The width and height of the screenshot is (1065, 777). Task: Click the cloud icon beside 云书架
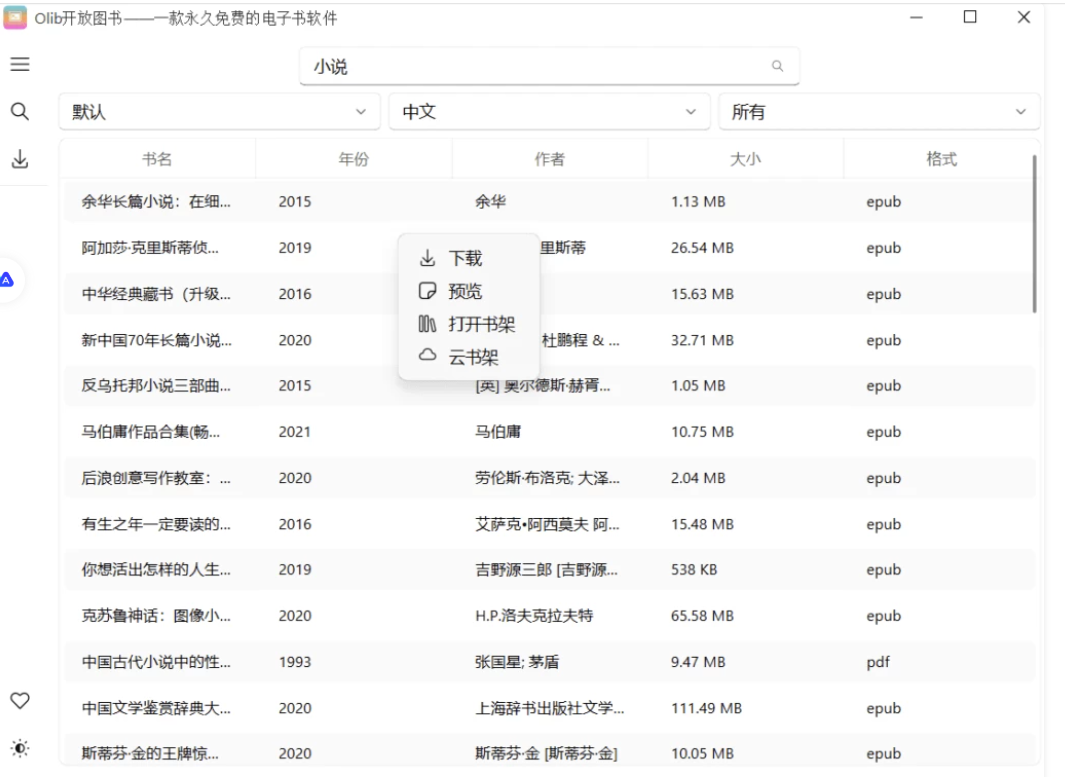427,356
